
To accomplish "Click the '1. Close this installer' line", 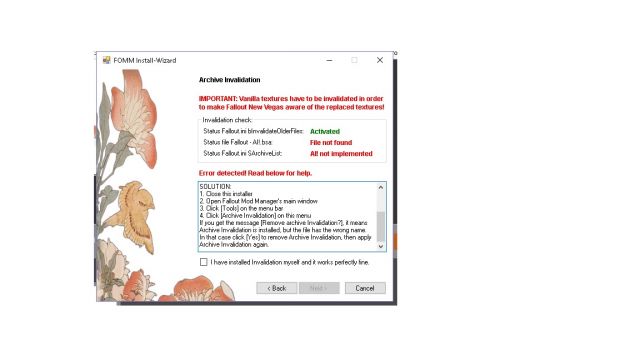I will click(x=226, y=194).
